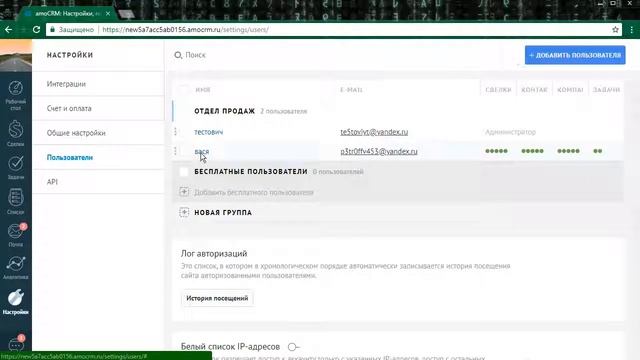Click email p3tr0ffv453@yandex.ru link
The height and width of the screenshot is (360, 640).
coord(379,151)
